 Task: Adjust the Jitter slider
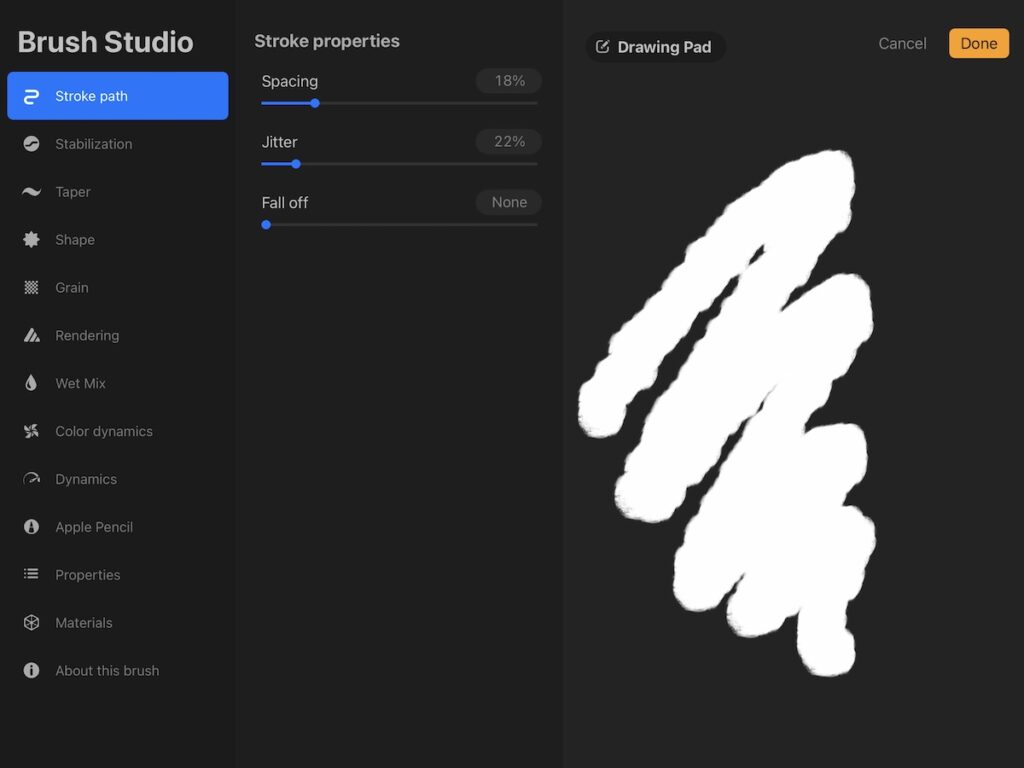(x=295, y=164)
